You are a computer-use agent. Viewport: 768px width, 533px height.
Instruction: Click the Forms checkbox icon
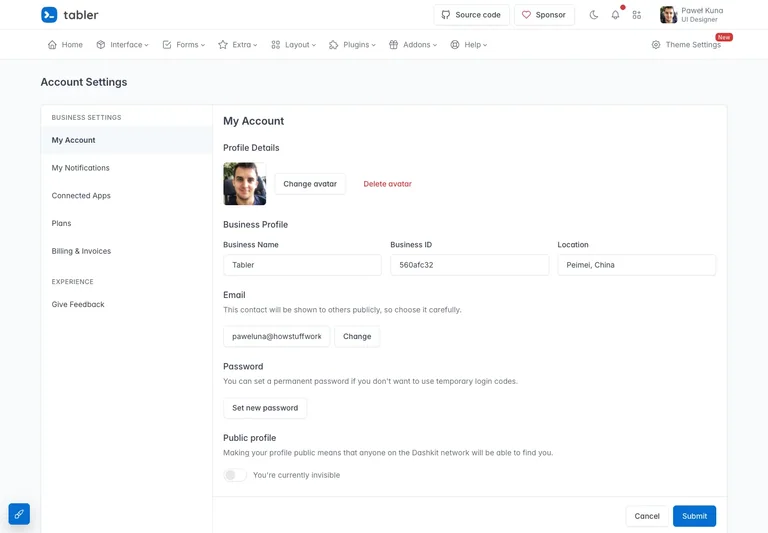(x=167, y=45)
